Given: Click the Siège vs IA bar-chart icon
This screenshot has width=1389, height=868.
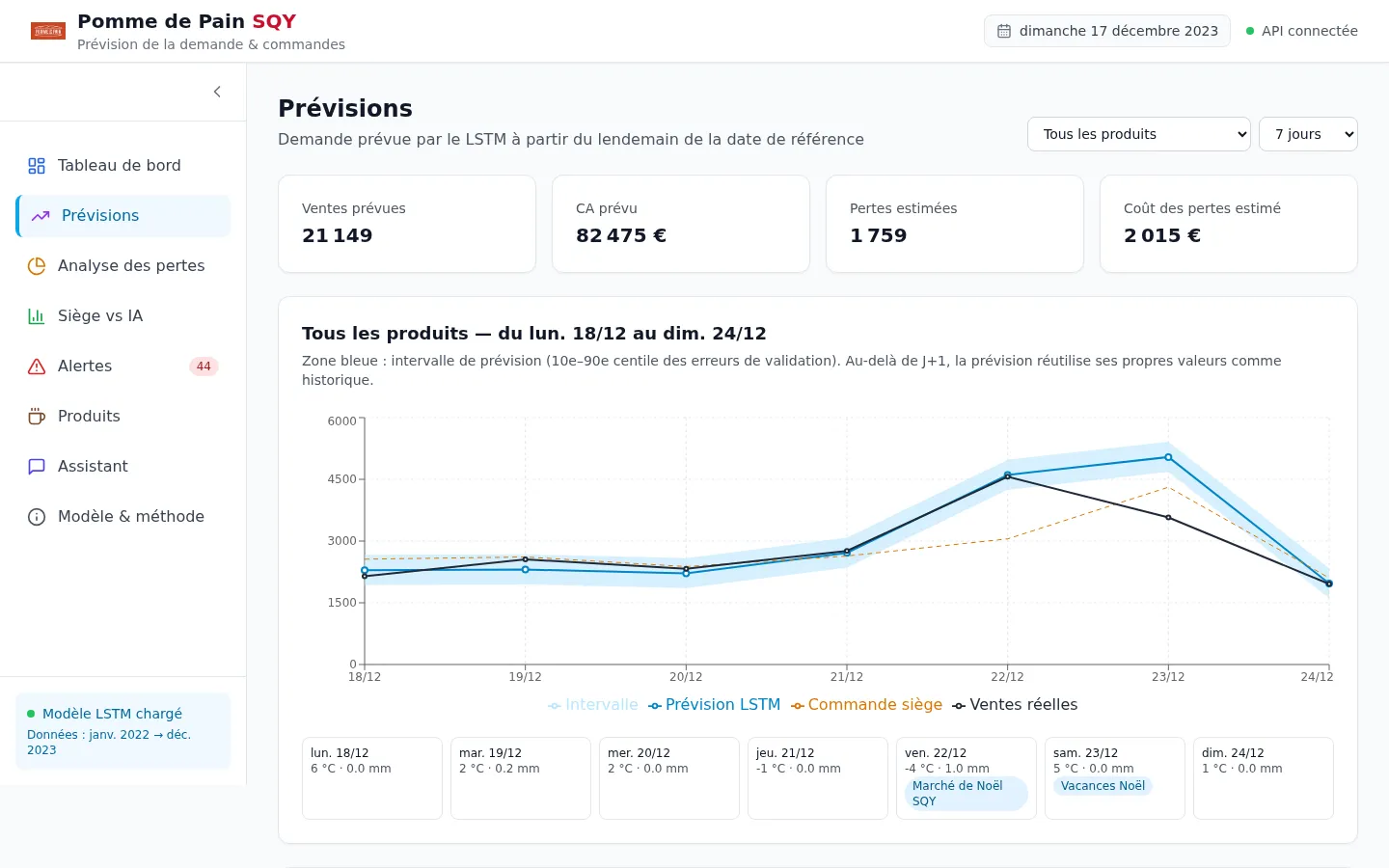Looking at the screenshot, I should [37, 316].
